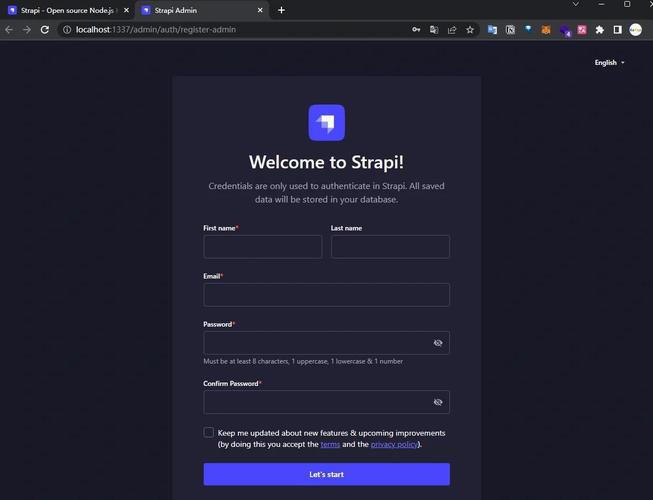Focus the Confirm Password input field
Screen dimensions: 653x500
point(326,402)
